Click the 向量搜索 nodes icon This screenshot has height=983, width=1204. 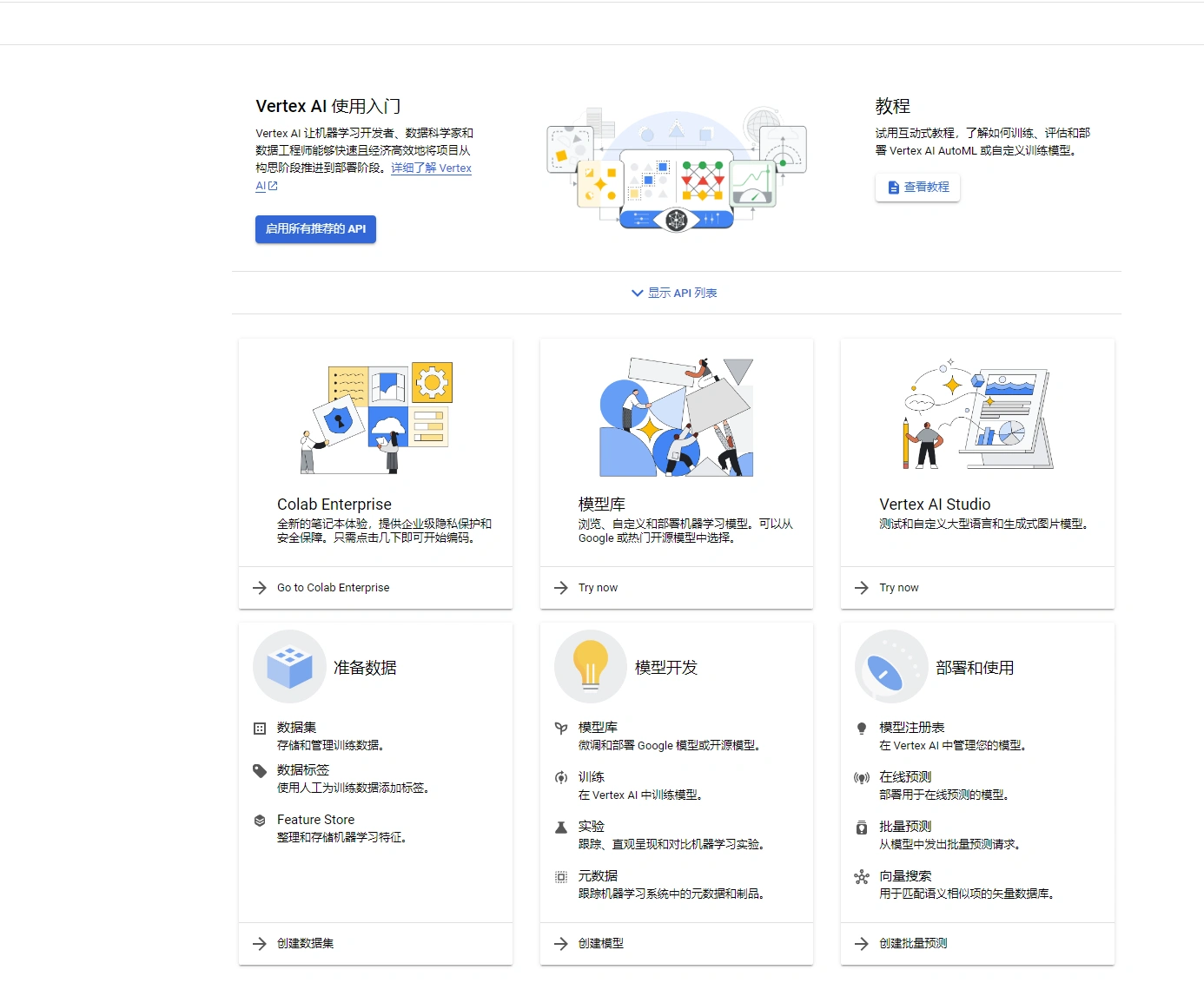[x=862, y=877]
